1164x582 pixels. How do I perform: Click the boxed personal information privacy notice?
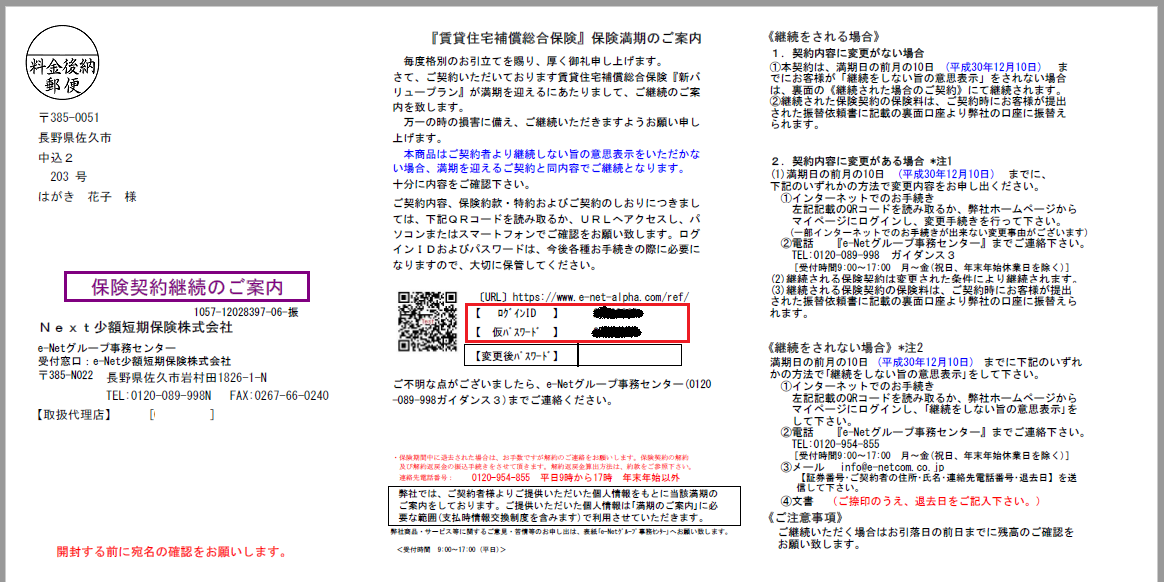564,507
